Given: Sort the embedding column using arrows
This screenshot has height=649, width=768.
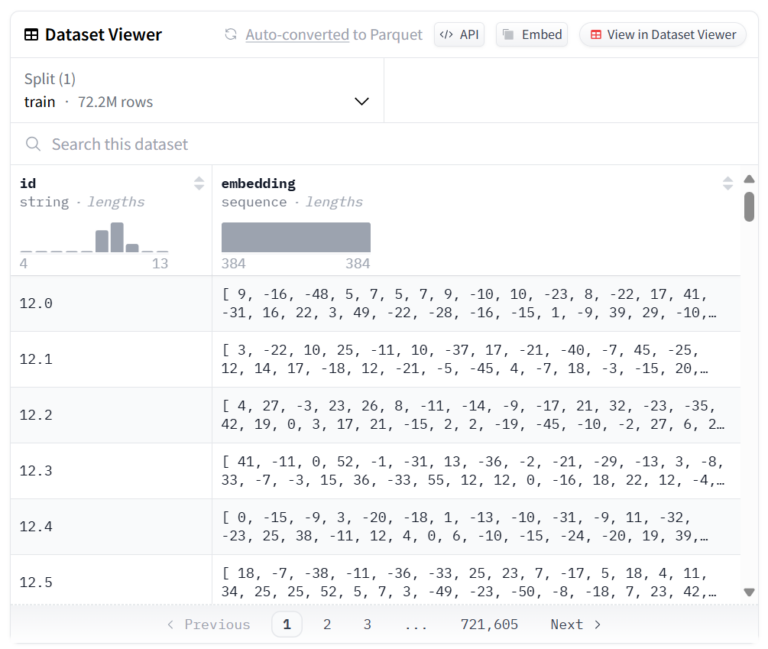Looking at the screenshot, I should coord(727,183).
